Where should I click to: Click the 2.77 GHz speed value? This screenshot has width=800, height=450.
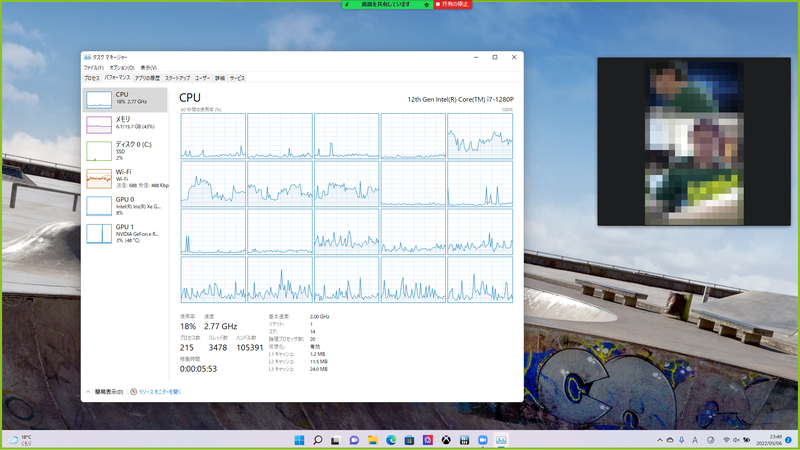point(220,326)
